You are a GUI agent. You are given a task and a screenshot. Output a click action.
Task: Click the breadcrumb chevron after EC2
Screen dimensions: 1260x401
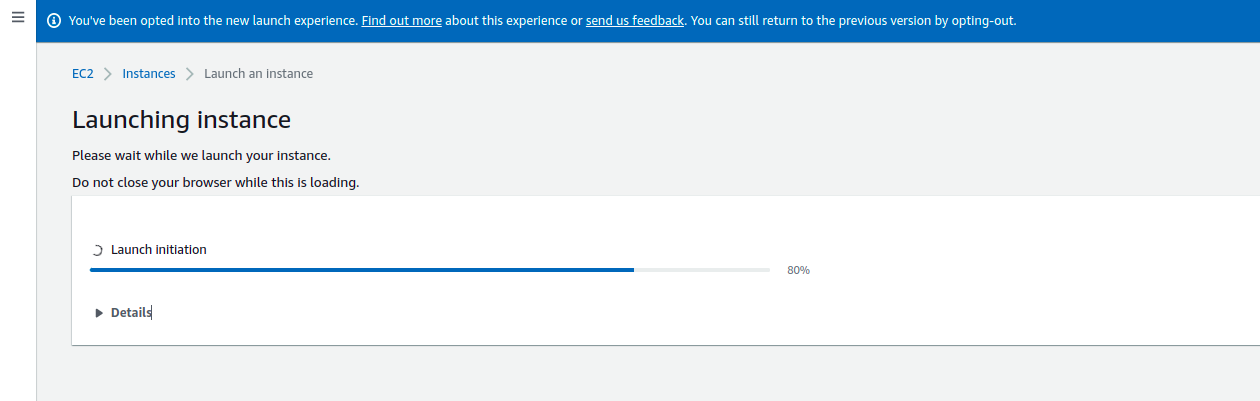108,74
